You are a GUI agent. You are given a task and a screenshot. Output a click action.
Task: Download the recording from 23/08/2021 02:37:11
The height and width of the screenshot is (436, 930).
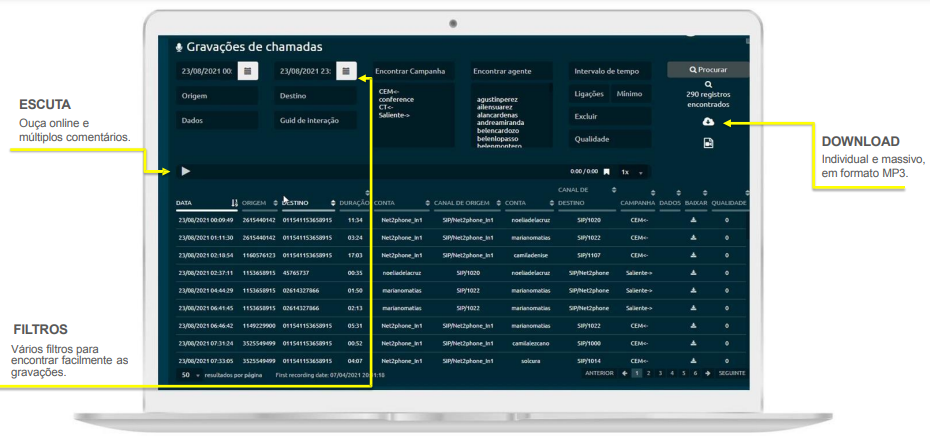[x=694, y=272]
